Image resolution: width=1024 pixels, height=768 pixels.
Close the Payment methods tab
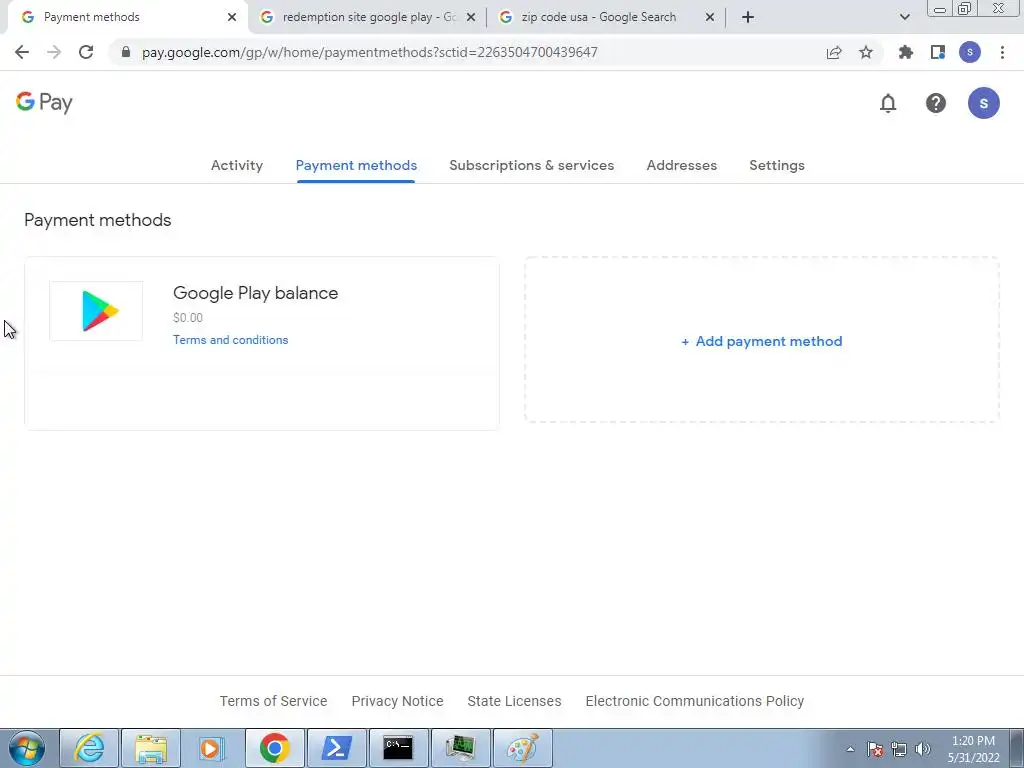[232, 17]
